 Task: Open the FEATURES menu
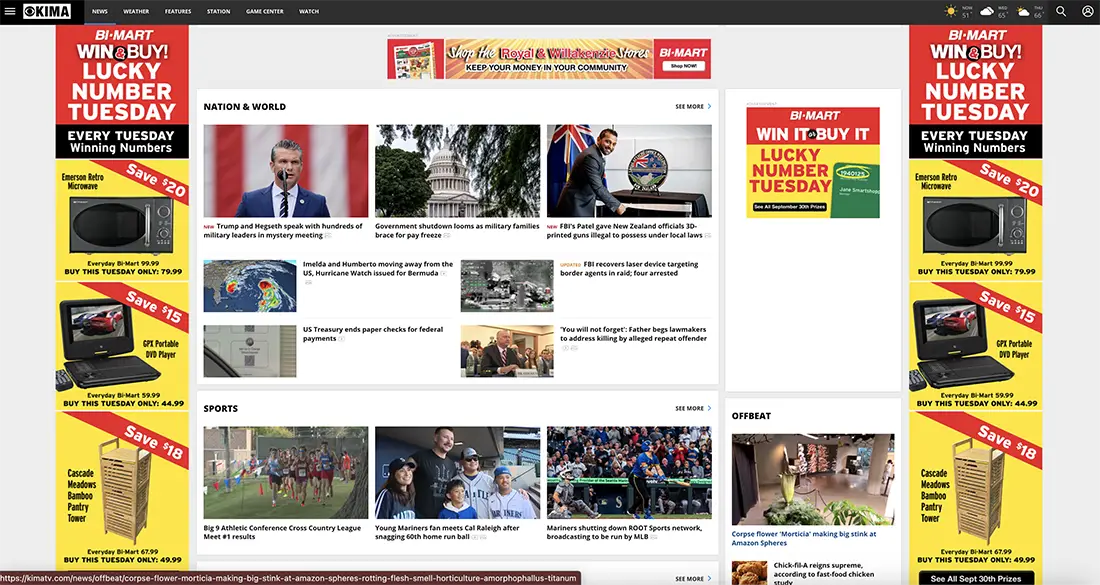pos(178,11)
